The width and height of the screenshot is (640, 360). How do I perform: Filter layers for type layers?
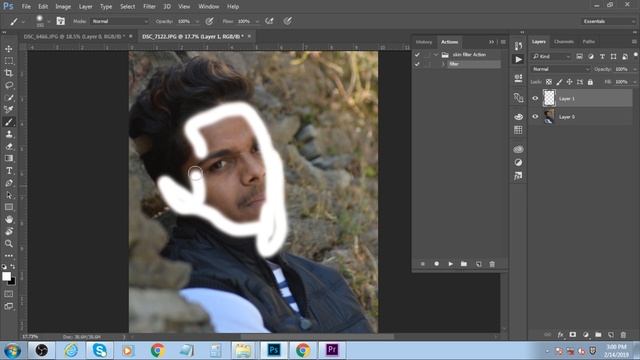click(602, 56)
